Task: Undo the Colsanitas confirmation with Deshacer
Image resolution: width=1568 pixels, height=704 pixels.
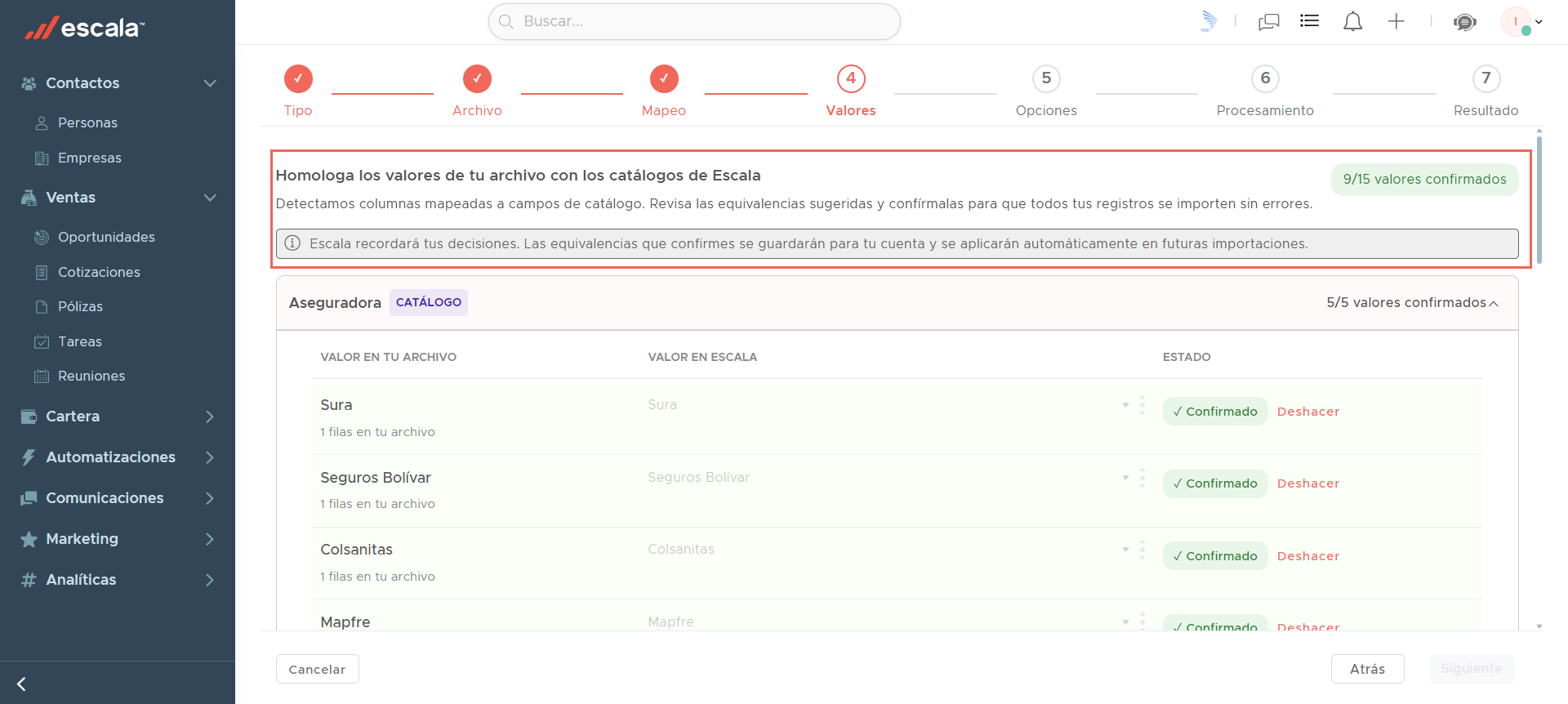Action: [x=1308, y=556]
